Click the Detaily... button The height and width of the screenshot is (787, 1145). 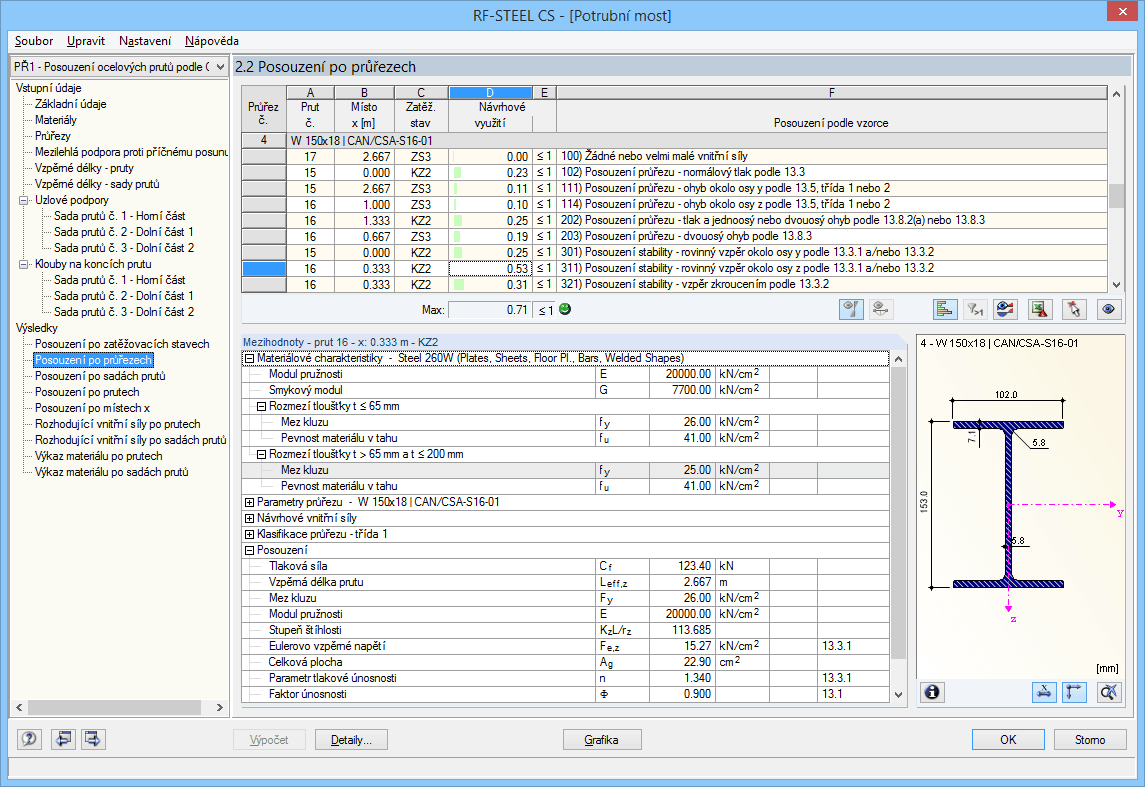coord(351,740)
